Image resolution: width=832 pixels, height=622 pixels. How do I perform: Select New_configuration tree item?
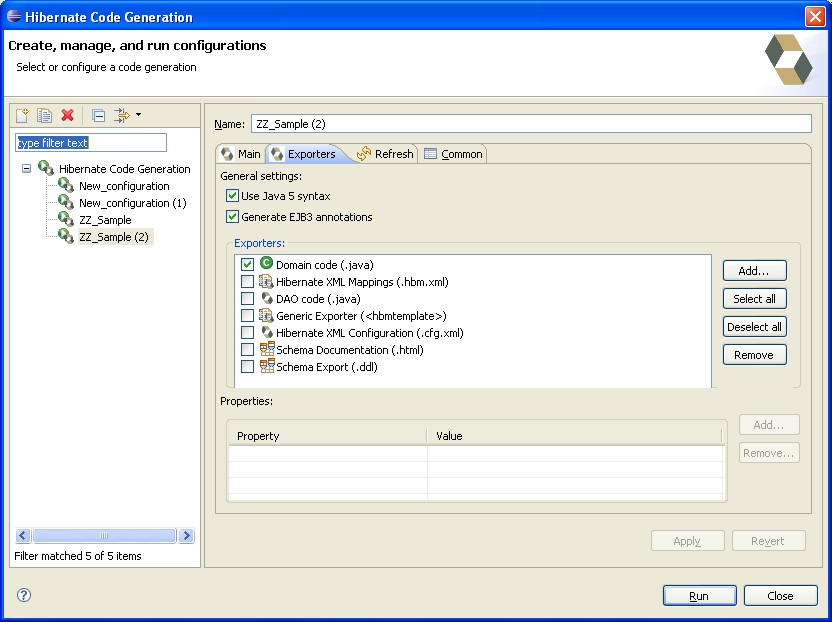coord(124,186)
